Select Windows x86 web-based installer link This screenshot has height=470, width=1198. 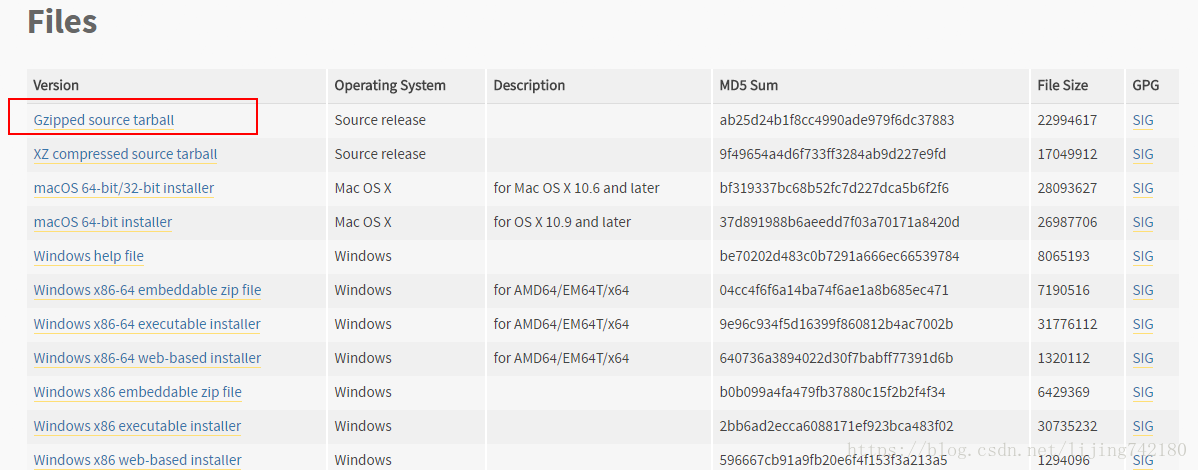pos(138,460)
